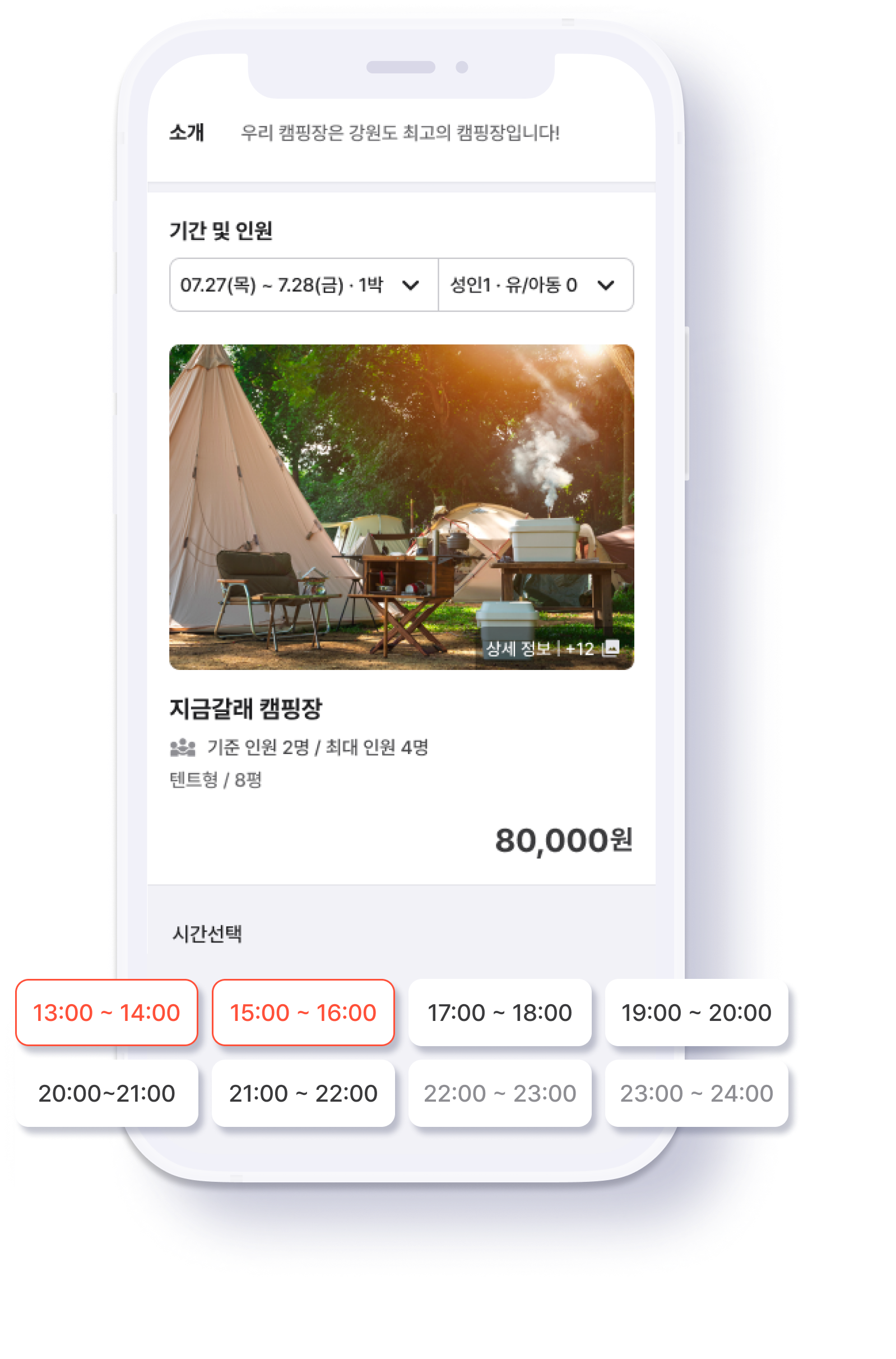Tap the disabled 22:00 ~ 23:00 slot

point(500,1093)
